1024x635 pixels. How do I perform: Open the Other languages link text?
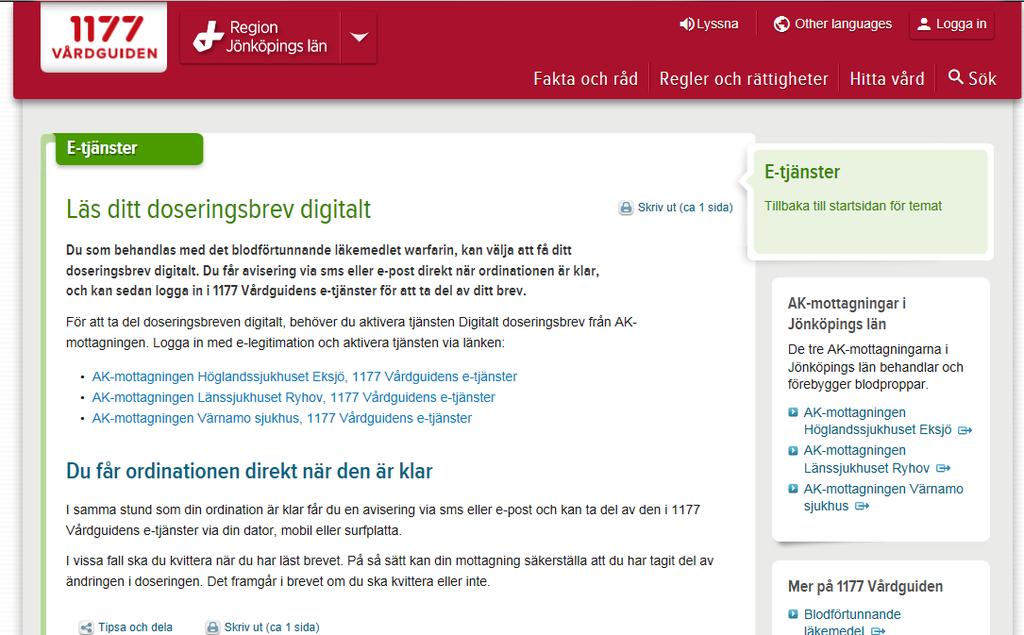click(842, 24)
